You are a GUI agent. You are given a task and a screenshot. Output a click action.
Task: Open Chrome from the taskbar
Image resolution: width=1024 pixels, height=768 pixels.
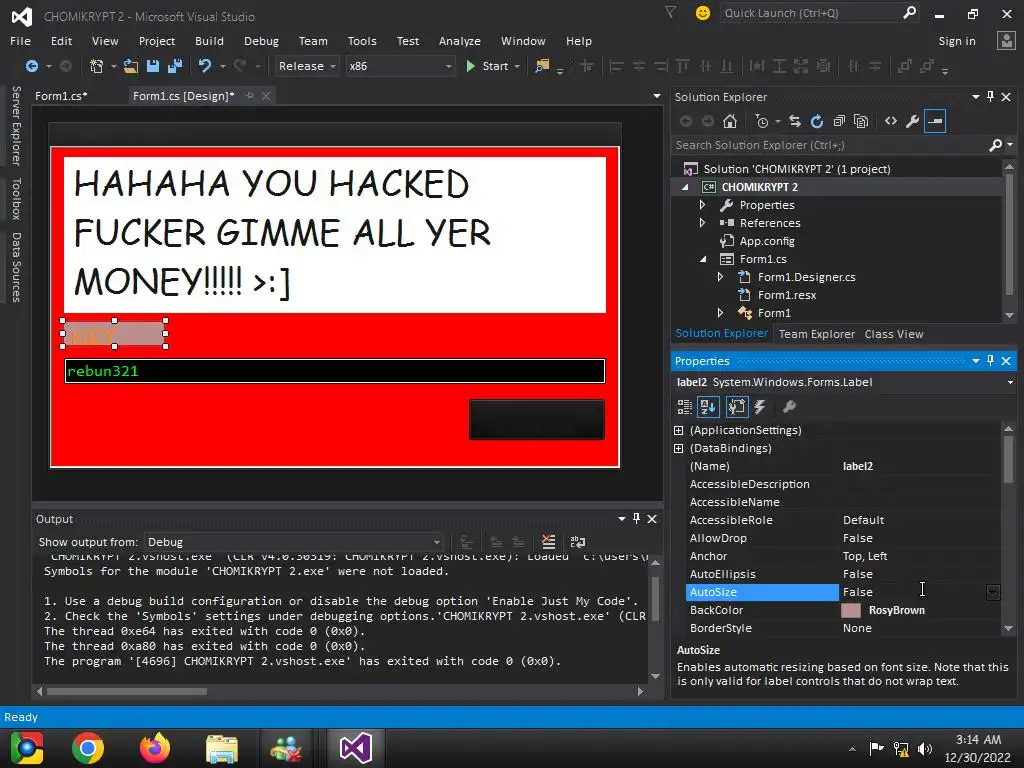pyautogui.click(x=88, y=748)
